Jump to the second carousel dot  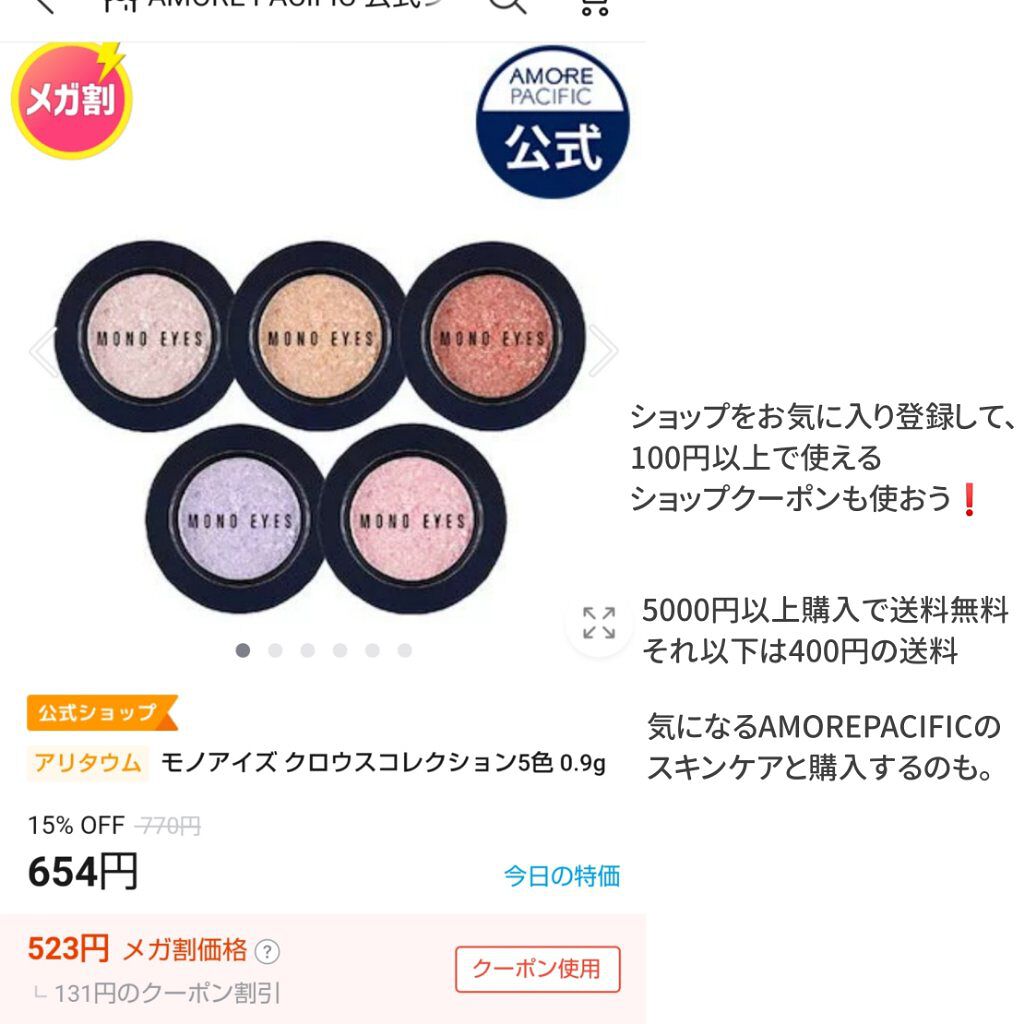coord(275,650)
